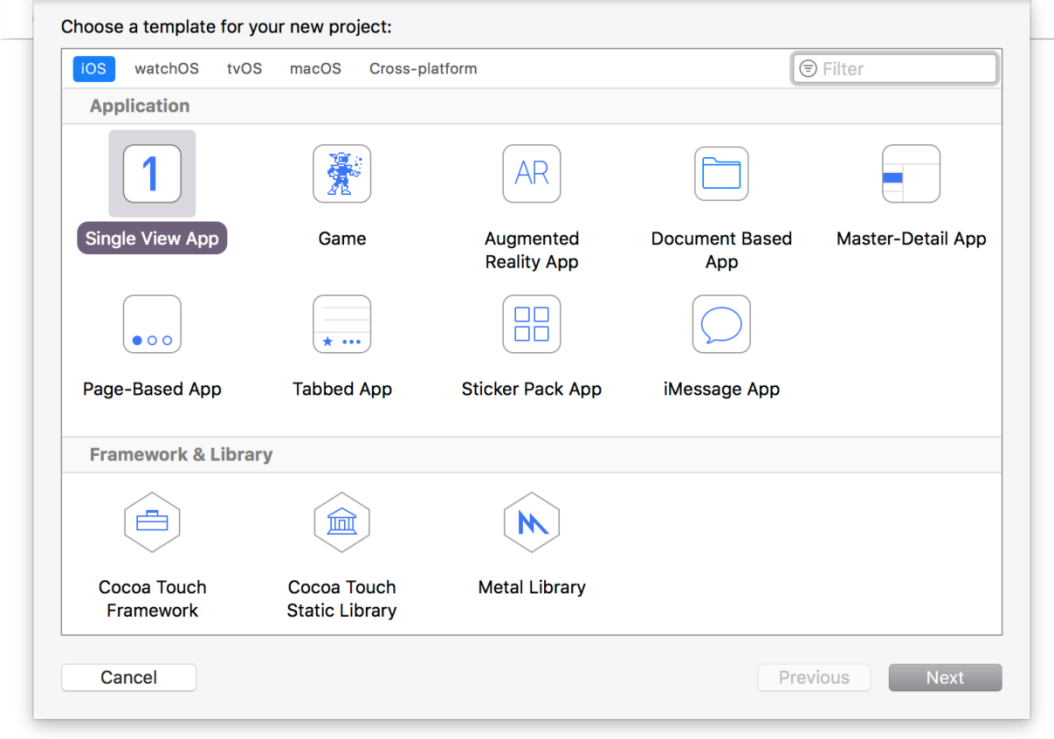Click the "Augmented Reality App" label
Screen dimensions: 1054x739
pyautogui.click(x=532, y=250)
